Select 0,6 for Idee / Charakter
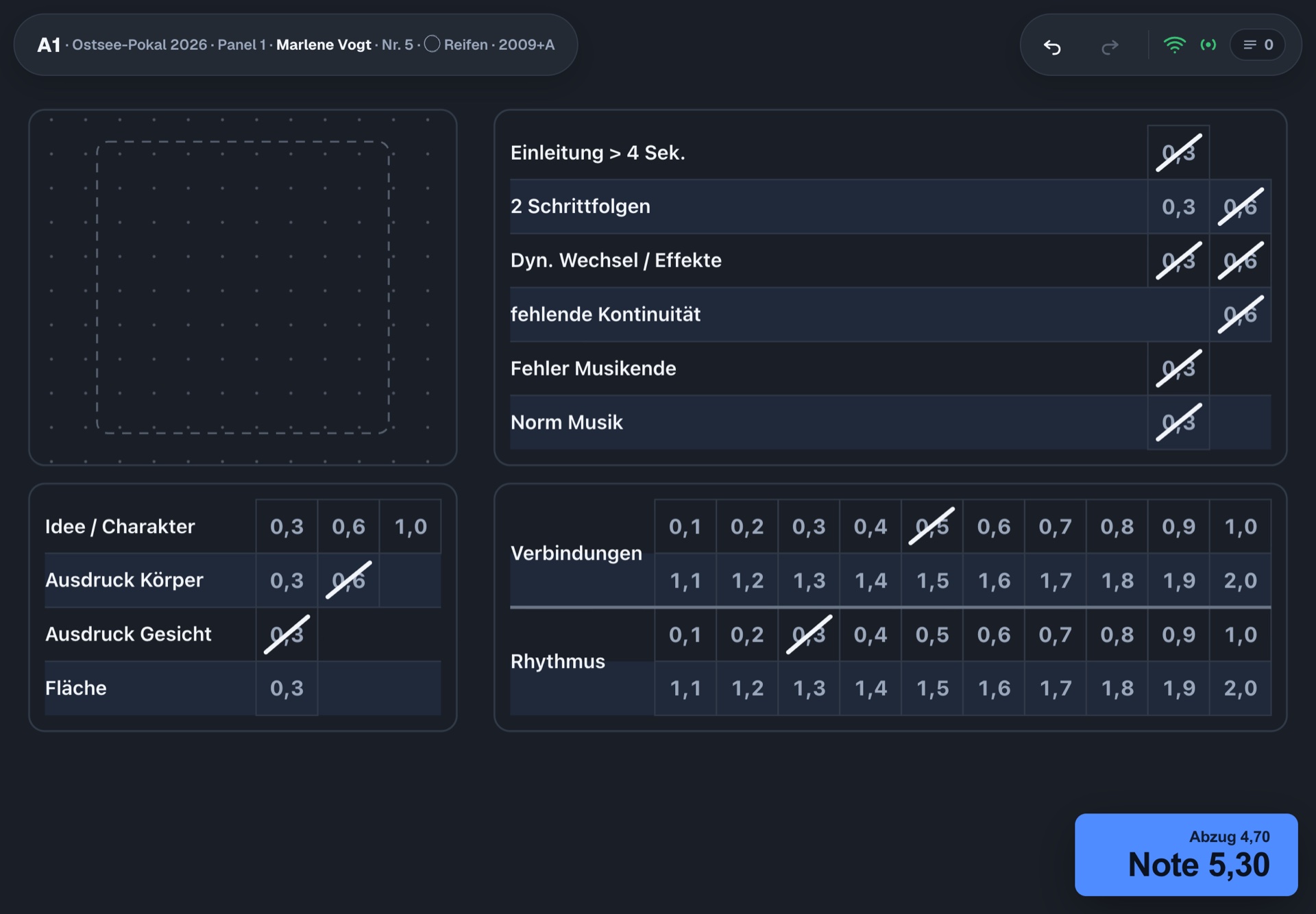Screen dimensions: 1316x914 (348, 526)
